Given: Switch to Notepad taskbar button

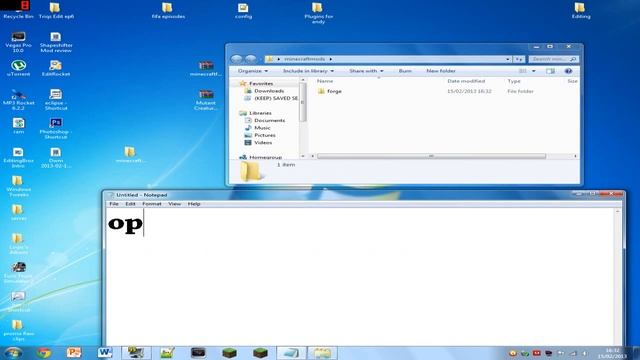Looking at the screenshot, I should click(x=291, y=353).
